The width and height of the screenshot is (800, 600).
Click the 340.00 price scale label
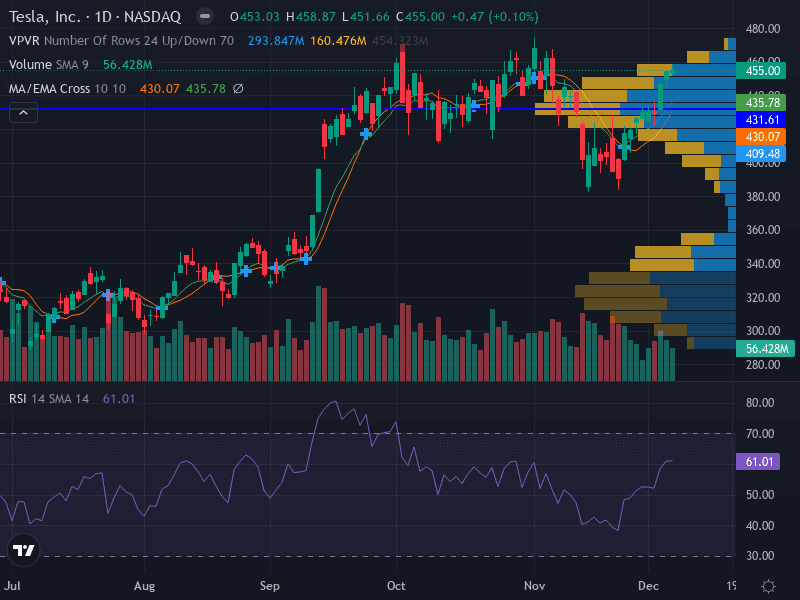tap(763, 264)
